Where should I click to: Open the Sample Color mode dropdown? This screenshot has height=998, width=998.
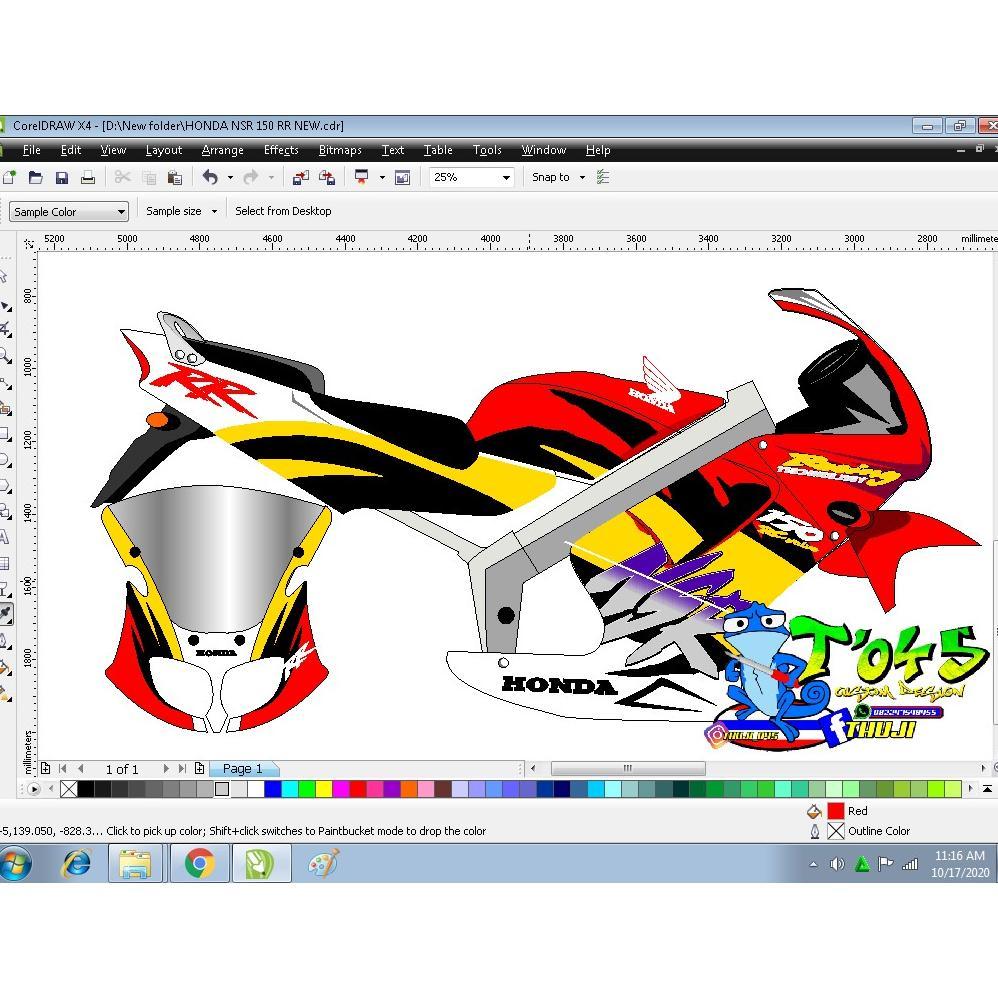pyautogui.click(x=121, y=212)
